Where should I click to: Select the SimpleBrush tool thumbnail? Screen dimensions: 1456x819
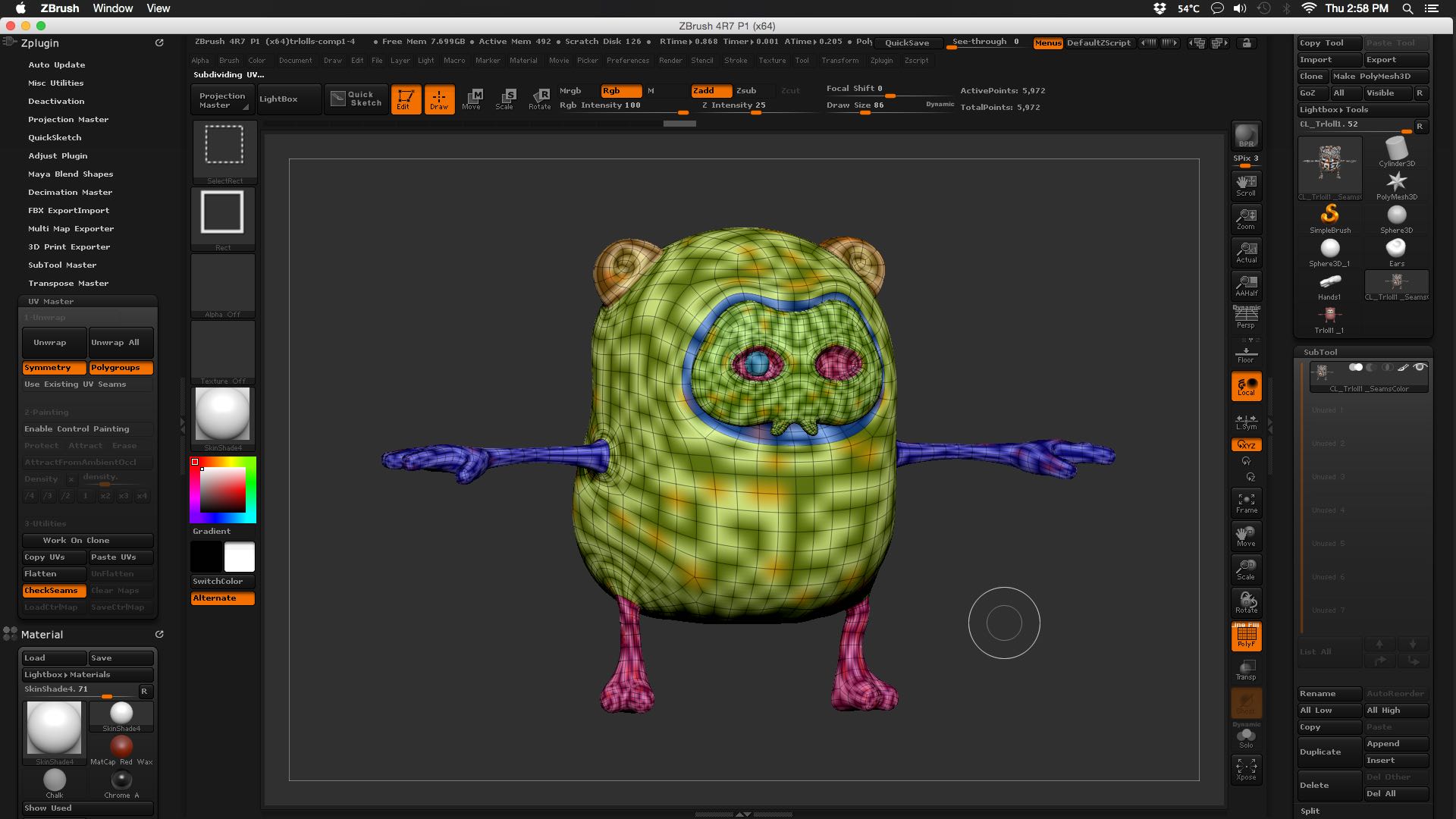pyautogui.click(x=1330, y=218)
